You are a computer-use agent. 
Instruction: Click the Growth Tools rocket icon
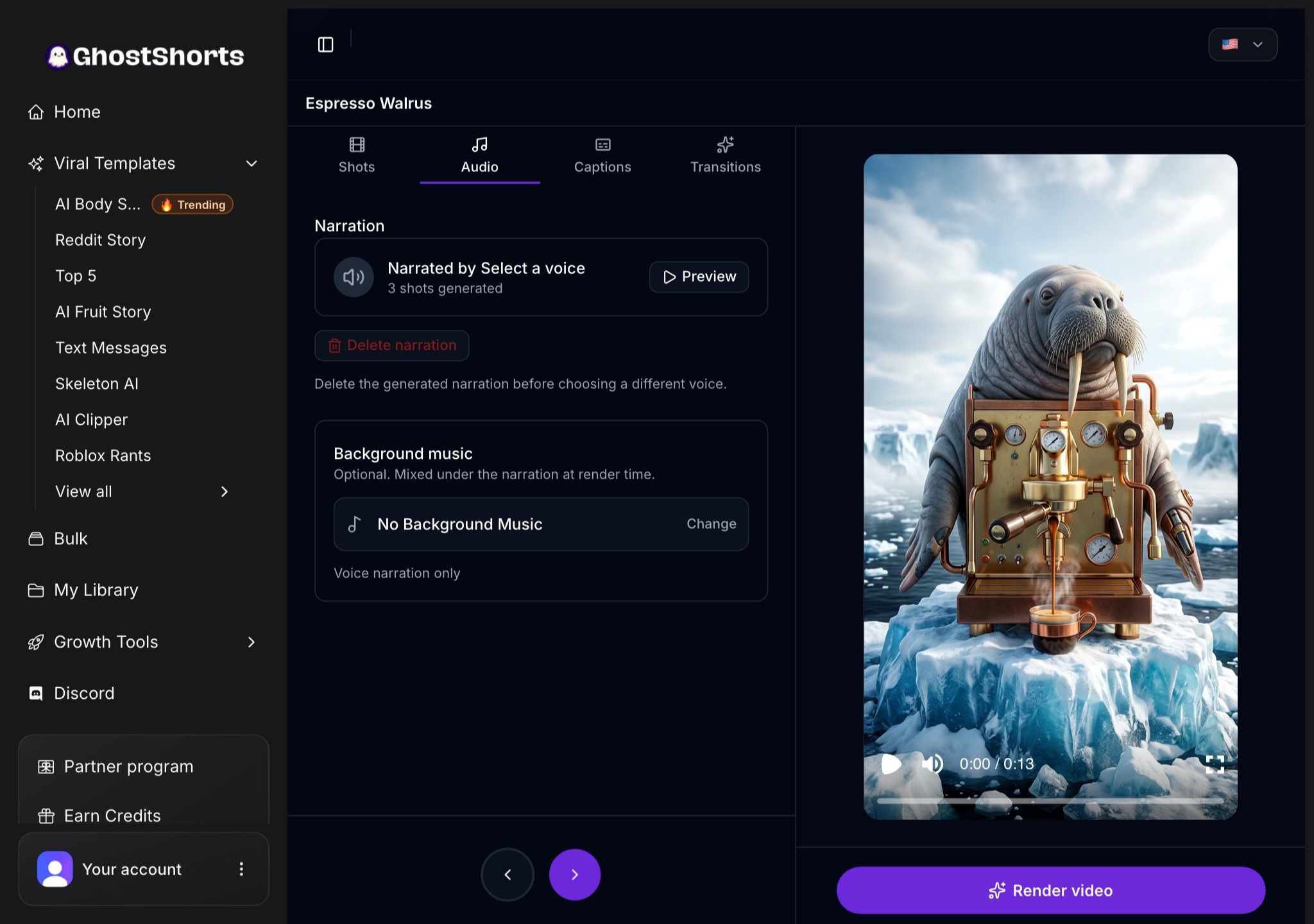point(36,642)
